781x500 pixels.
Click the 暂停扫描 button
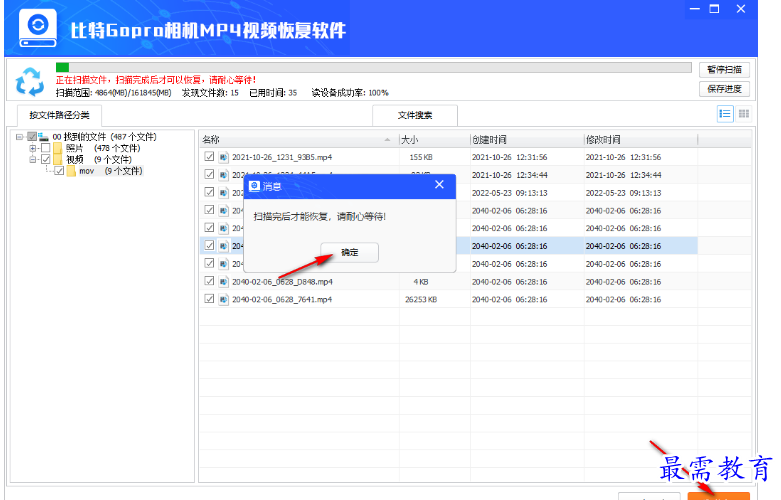click(724, 70)
